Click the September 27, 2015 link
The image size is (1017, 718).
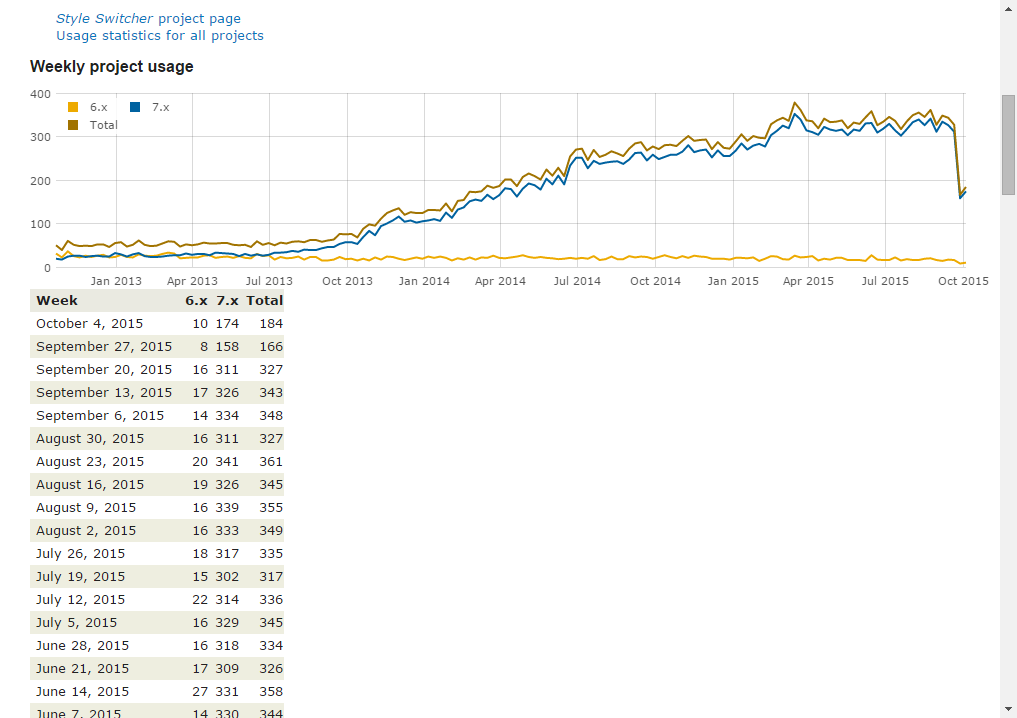click(x=104, y=346)
